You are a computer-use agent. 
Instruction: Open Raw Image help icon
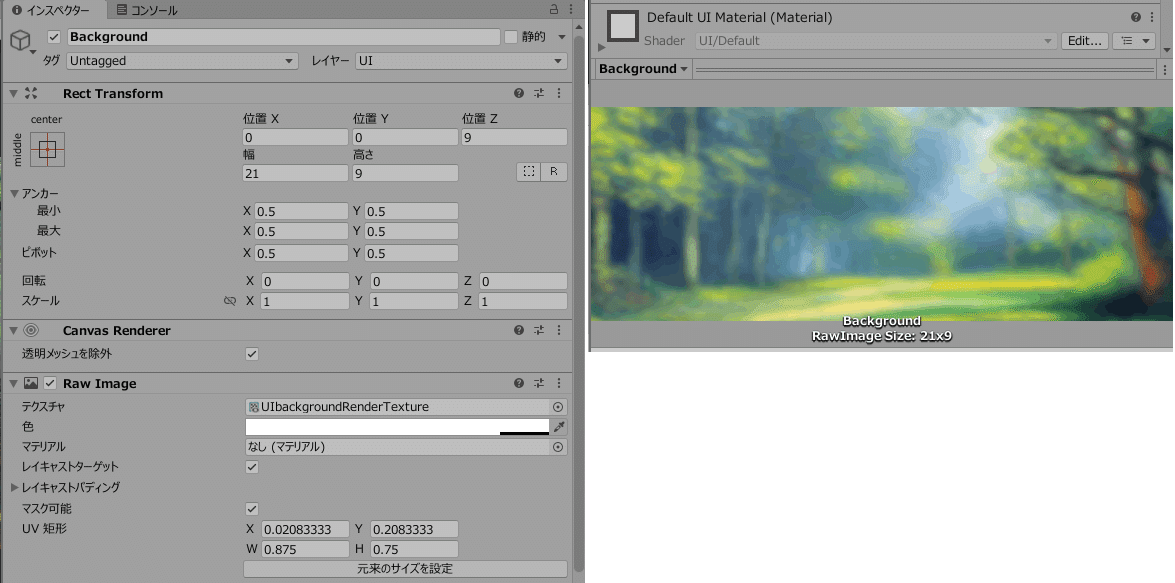pos(519,384)
